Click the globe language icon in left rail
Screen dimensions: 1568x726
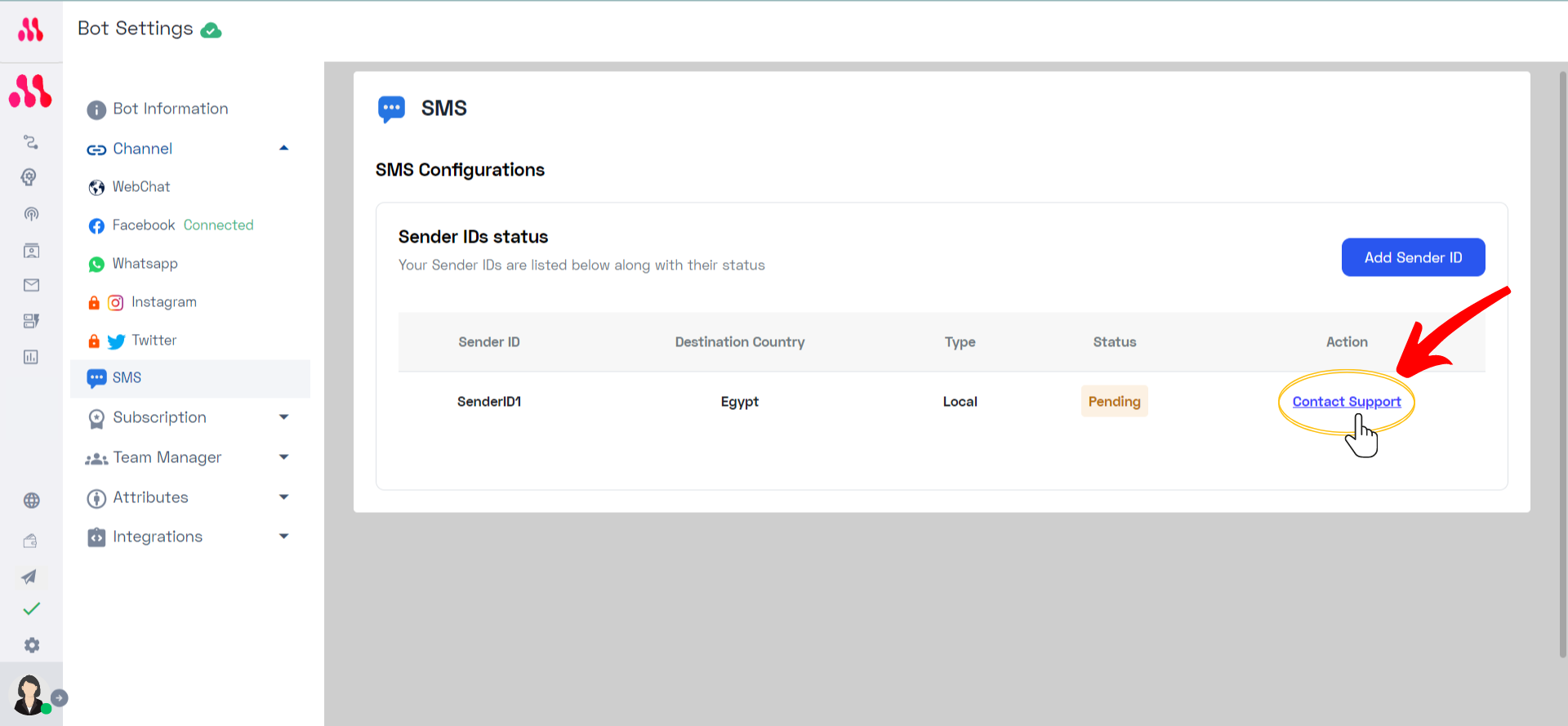[x=31, y=501]
